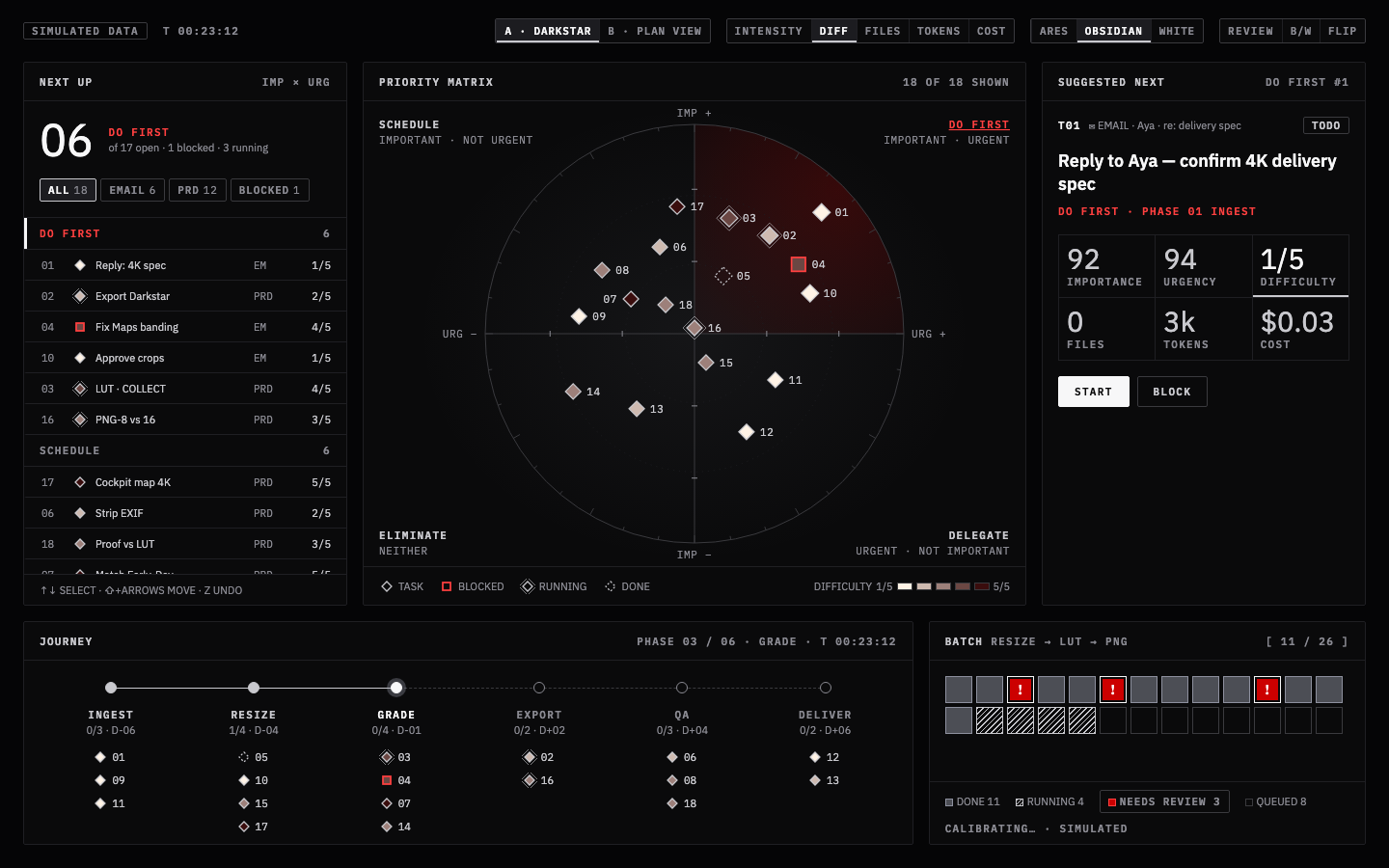
Task: Select task diamond 11 in the matrix
Action: click(x=776, y=380)
